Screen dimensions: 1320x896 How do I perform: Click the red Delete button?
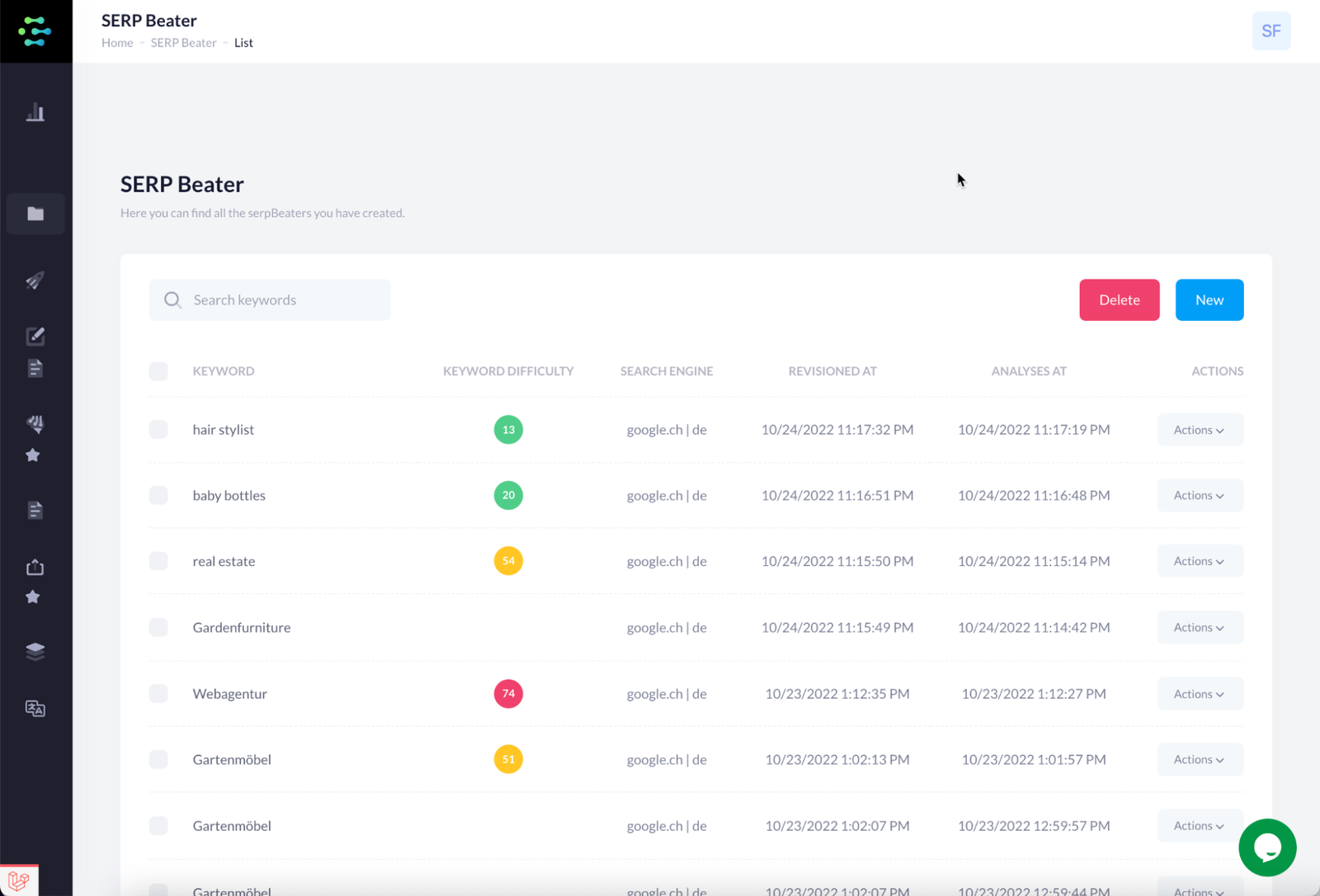point(1120,299)
